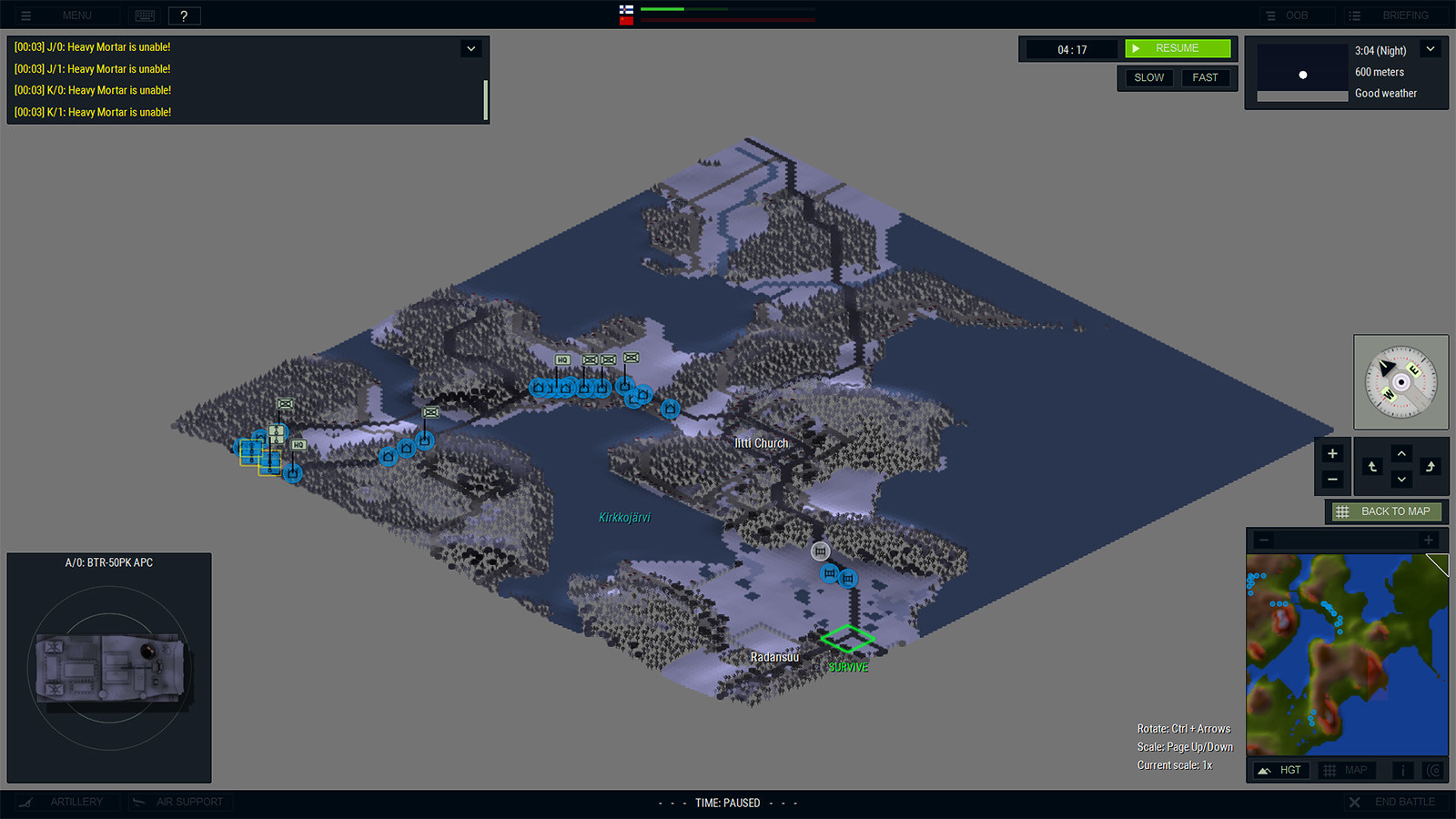The height and width of the screenshot is (819, 1456).
Task: Zoom out with the minus magnification button
Action: pyautogui.click(x=1332, y=480)
